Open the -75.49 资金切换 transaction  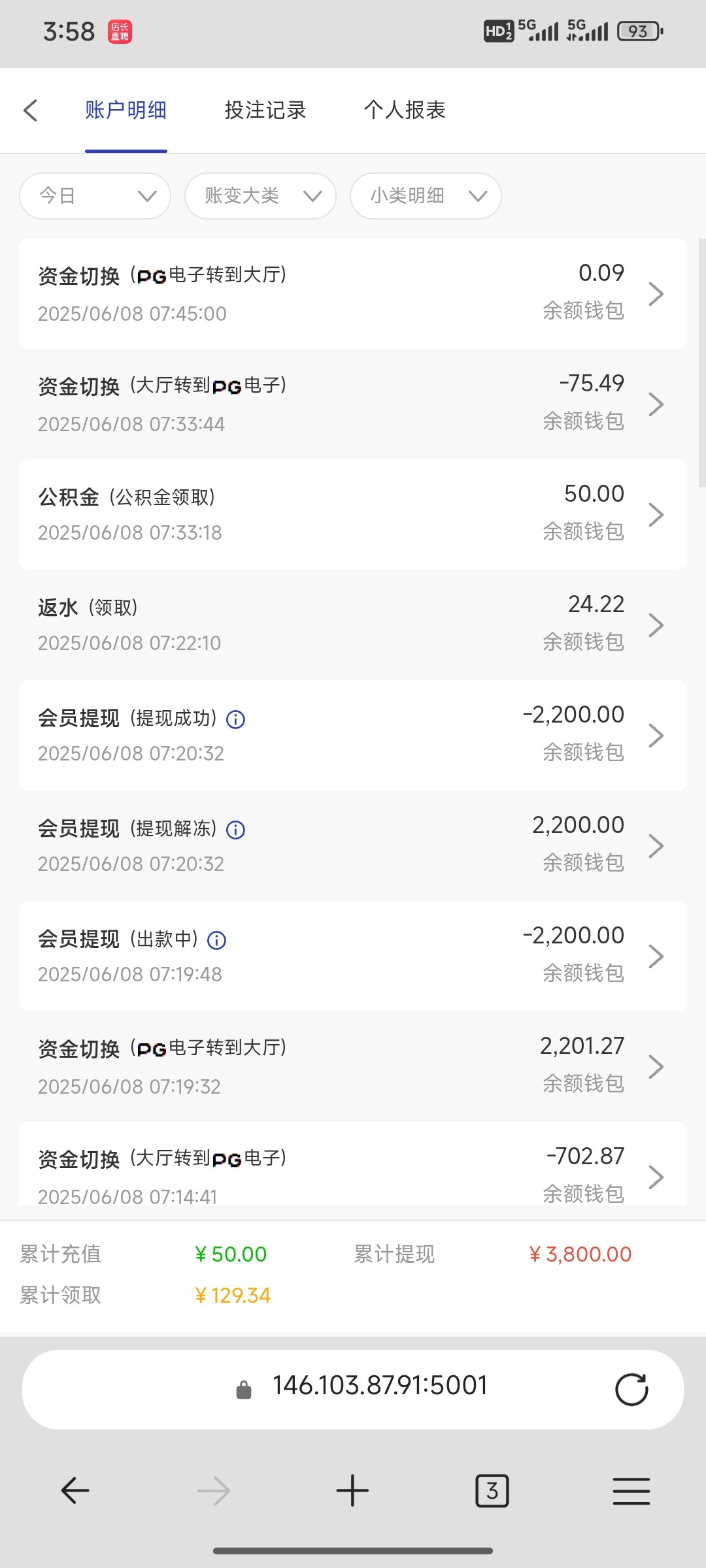coord(353,404)
